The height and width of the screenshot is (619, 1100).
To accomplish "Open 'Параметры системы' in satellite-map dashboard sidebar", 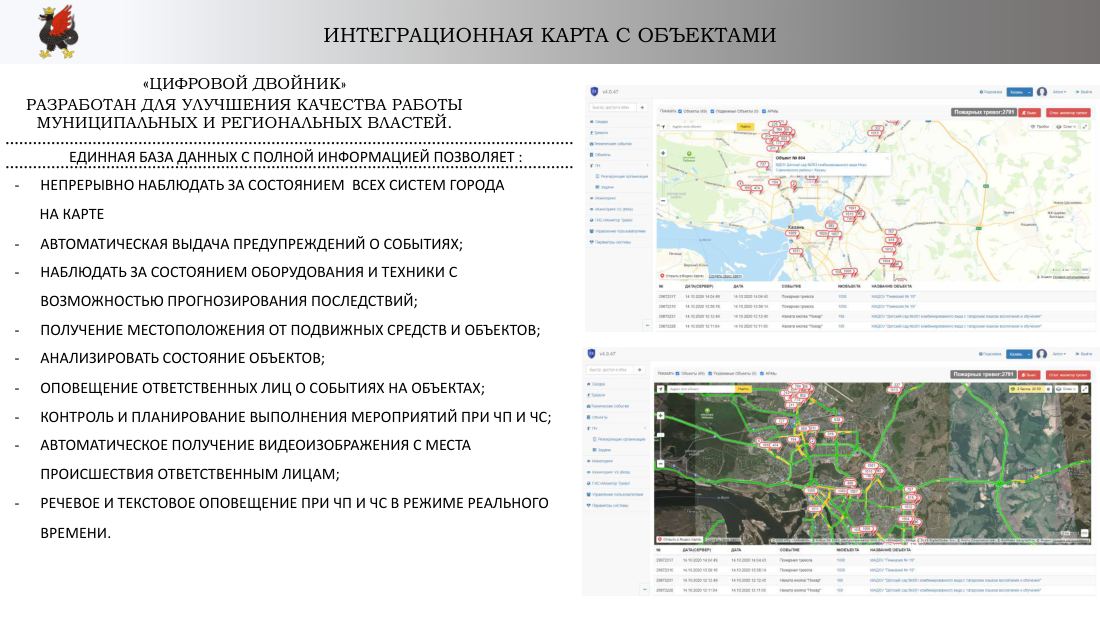I will pos(608,505).
